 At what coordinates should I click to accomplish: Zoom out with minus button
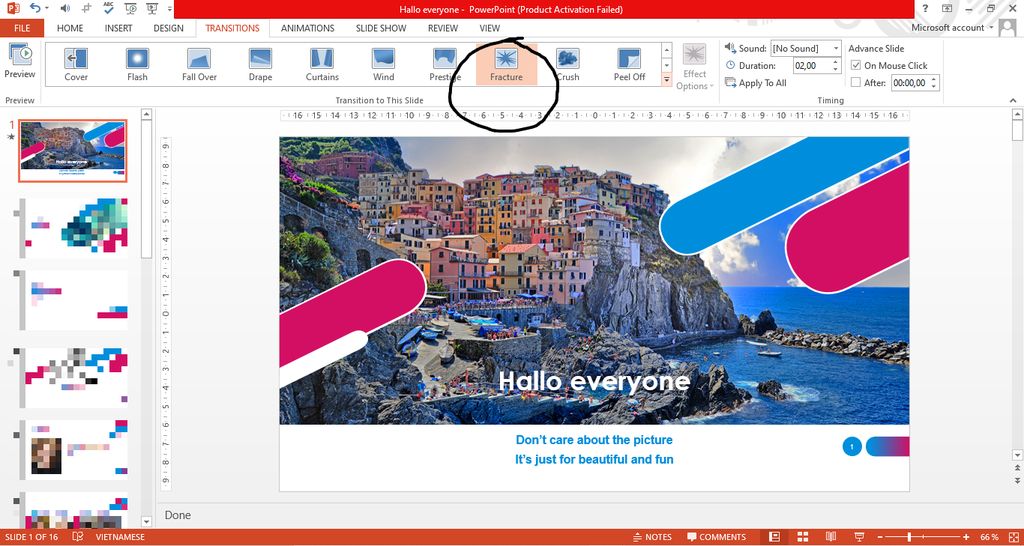tap(879, 537)
